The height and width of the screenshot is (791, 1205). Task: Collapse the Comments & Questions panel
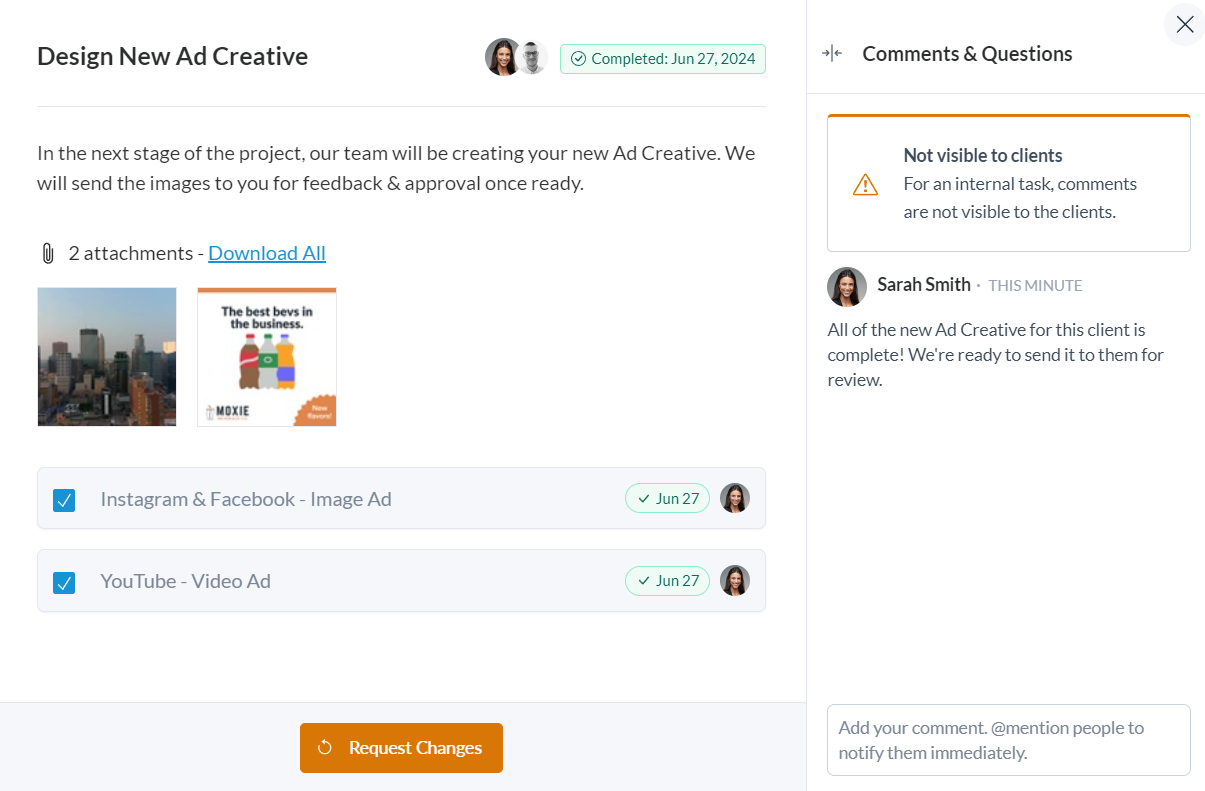832,54
